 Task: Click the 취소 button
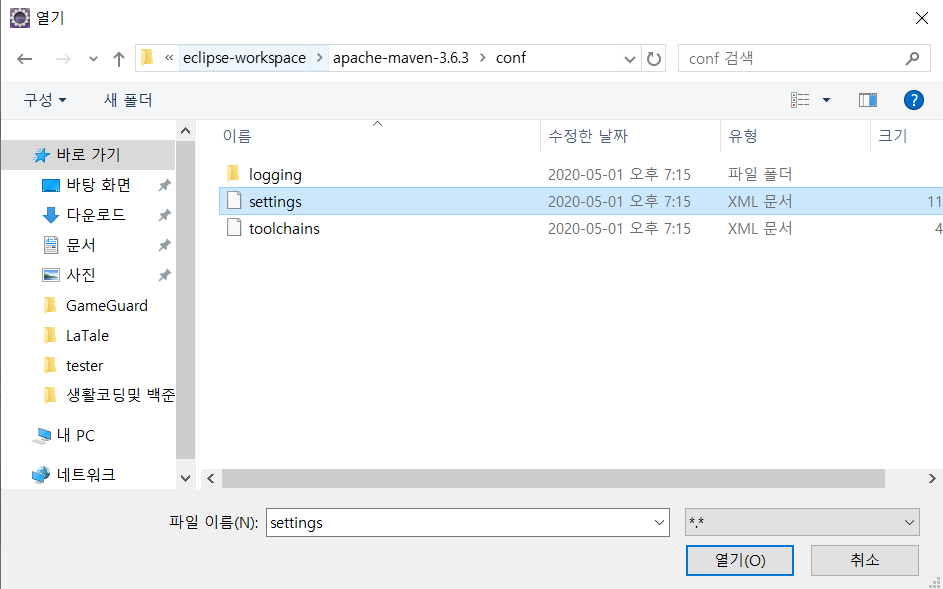coord(864,560)
